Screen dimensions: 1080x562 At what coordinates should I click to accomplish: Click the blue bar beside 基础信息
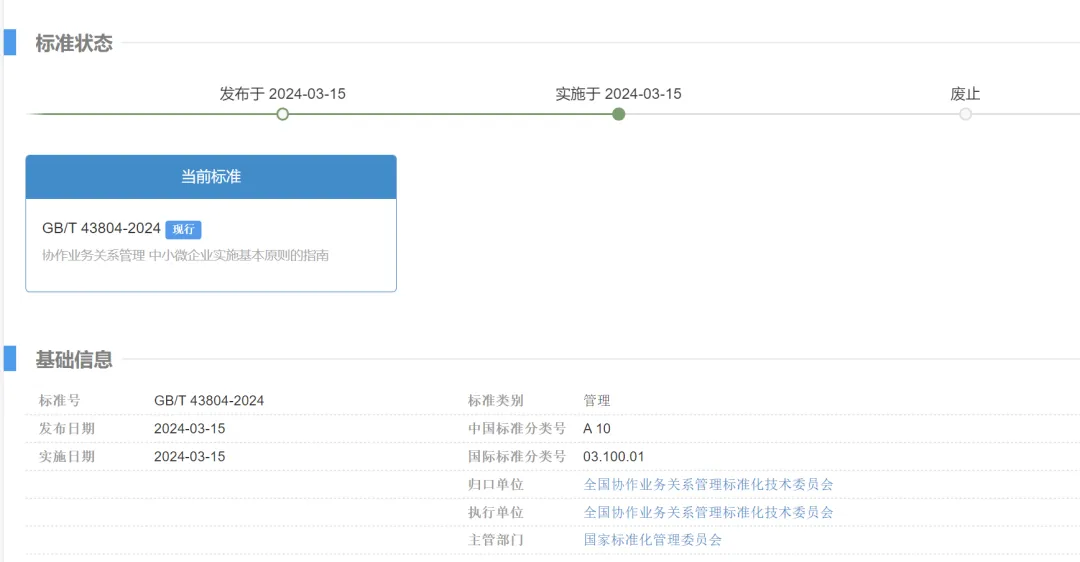point(10,359)
